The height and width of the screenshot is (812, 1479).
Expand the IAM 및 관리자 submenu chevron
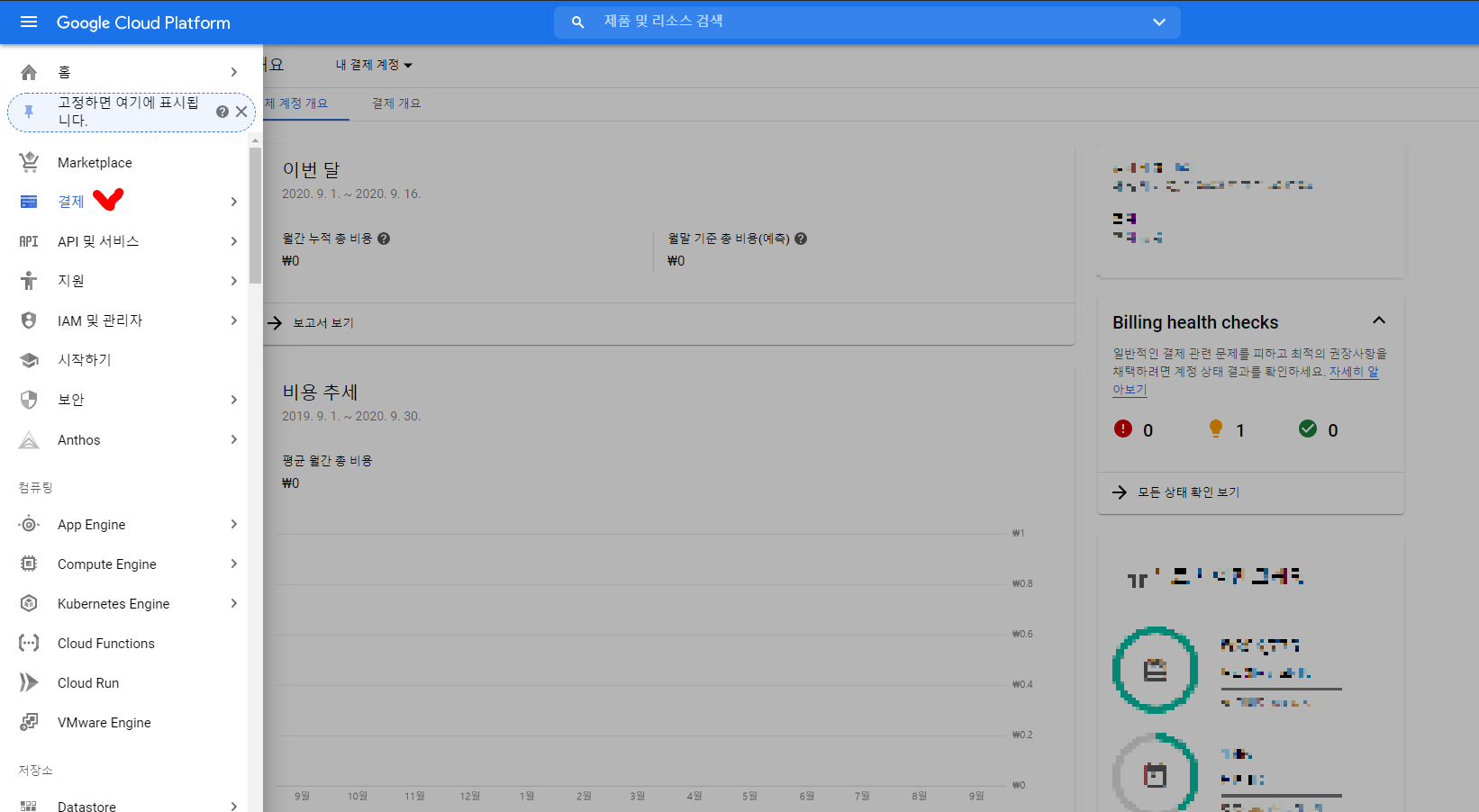[234, 320]
